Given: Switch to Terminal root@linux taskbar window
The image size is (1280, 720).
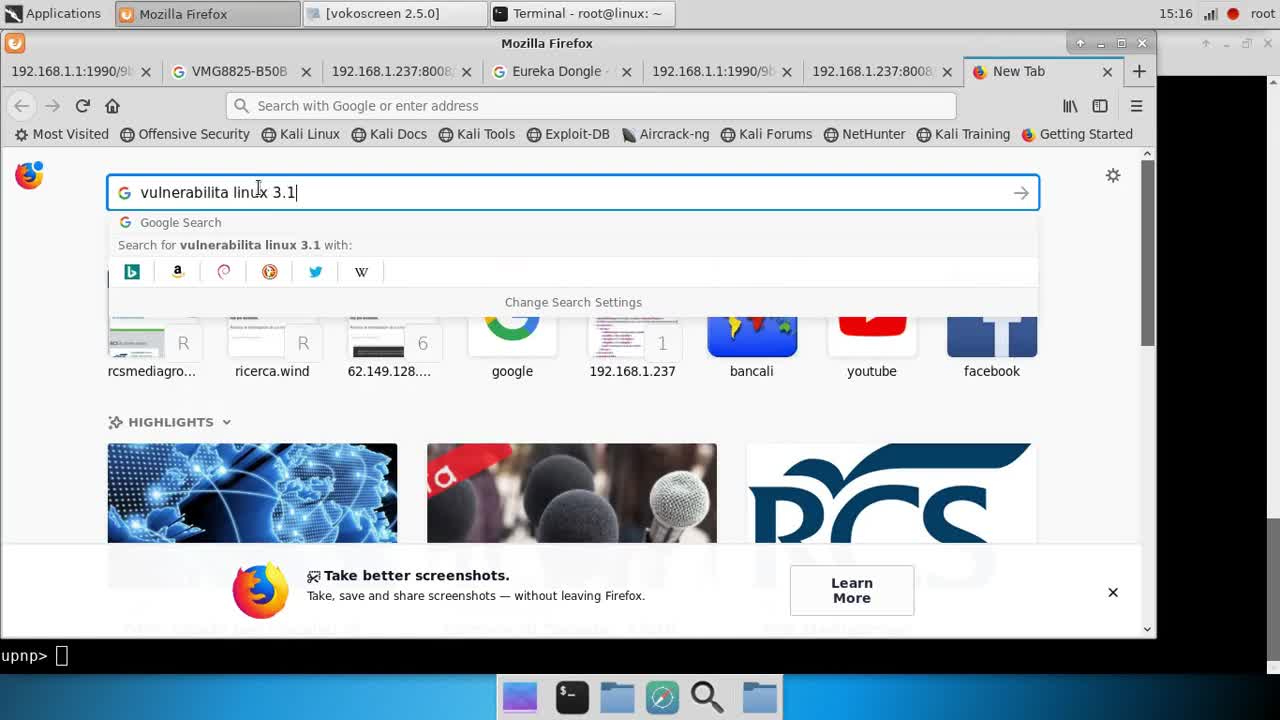Looking at the screenshot, I should [582, 13].
